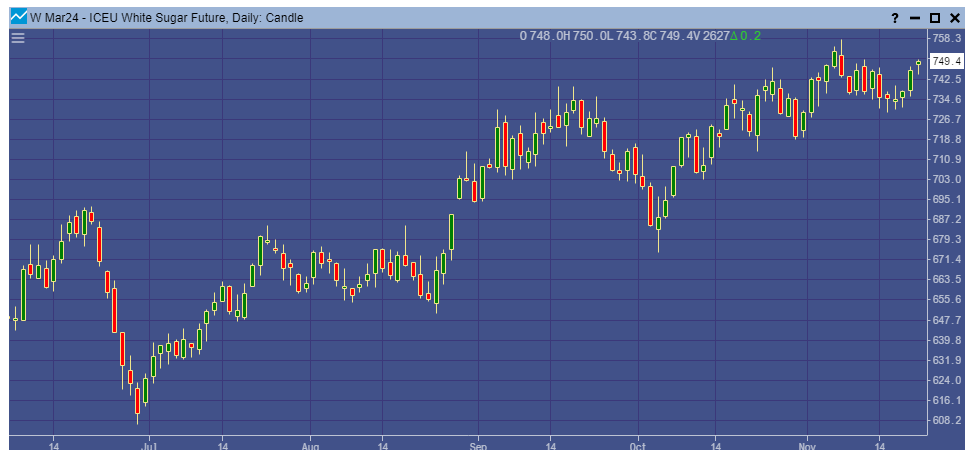Click the 726.7 price axis label
This screenshot has width=974, height=456.
point(946,119)
